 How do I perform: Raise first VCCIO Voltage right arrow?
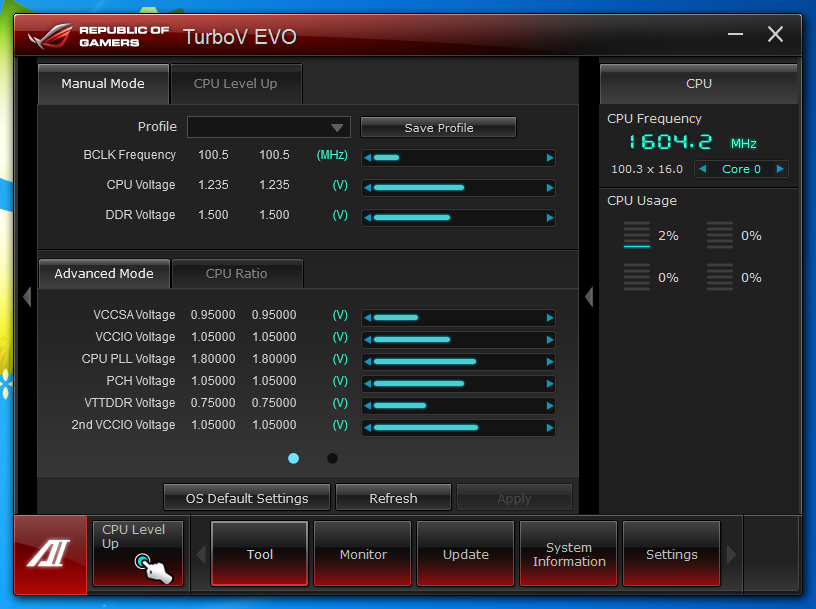tap(550, 340)
